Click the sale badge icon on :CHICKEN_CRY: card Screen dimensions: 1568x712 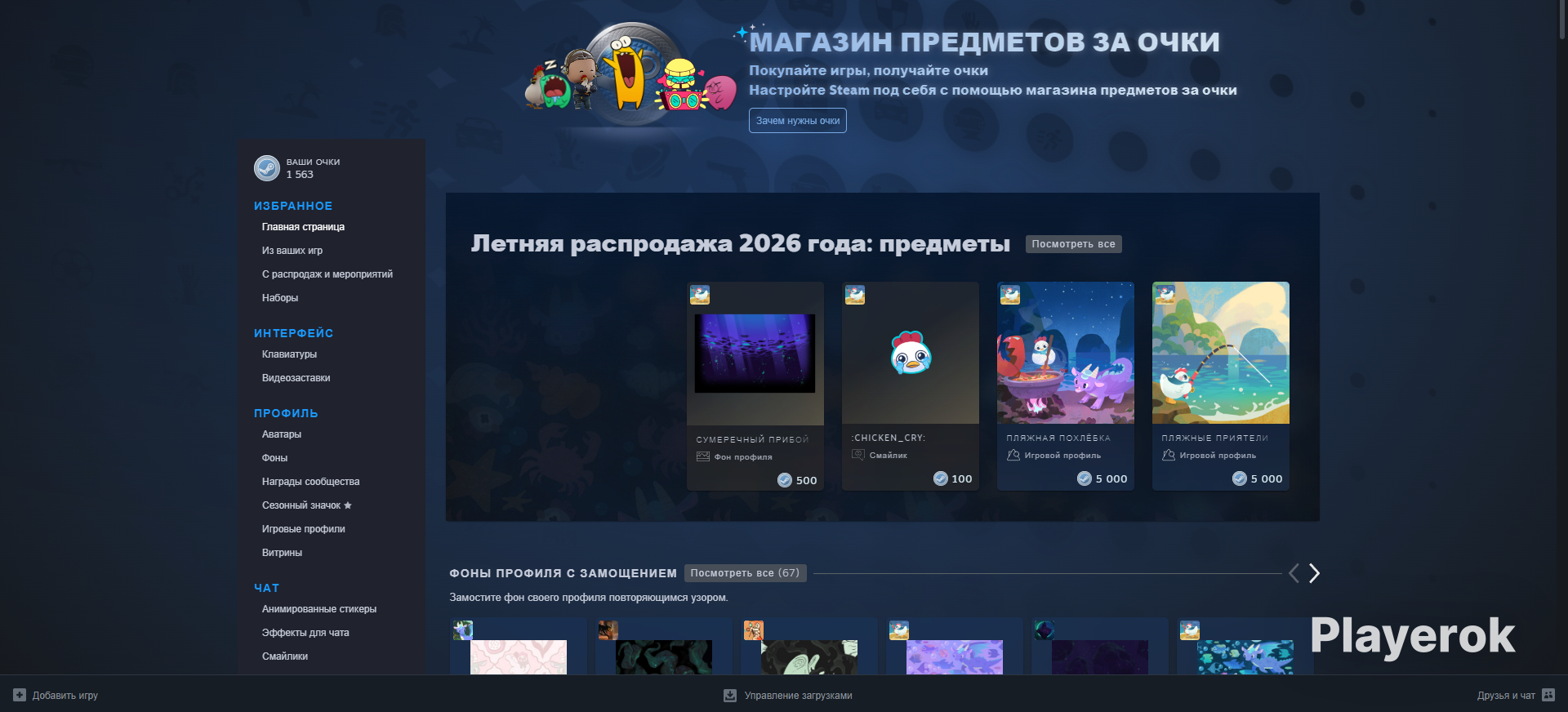coord(855,295)
